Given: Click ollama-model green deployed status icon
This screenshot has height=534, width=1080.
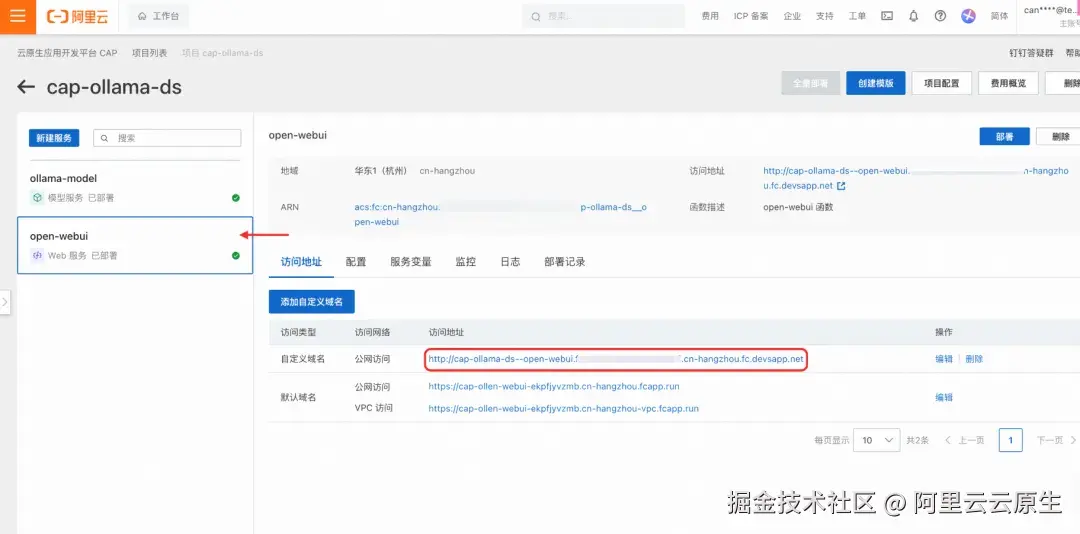Looking at the screenshot, I should (236, 198).
